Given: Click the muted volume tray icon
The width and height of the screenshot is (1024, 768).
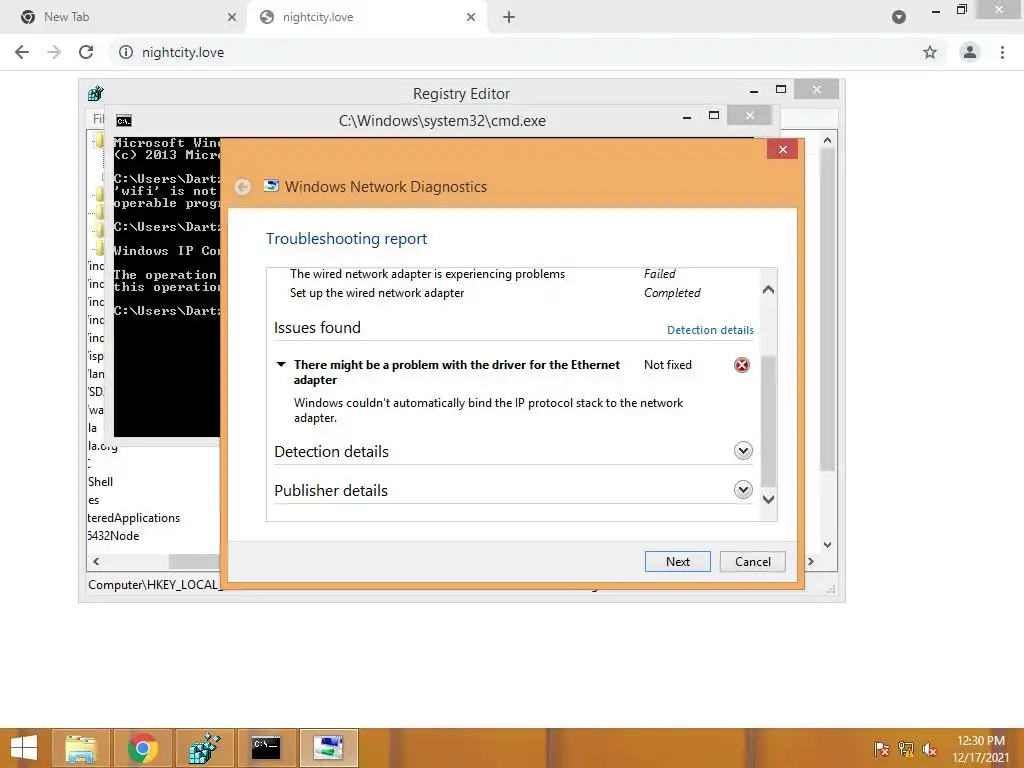Looking at the screenshot, I should point(929,749).
